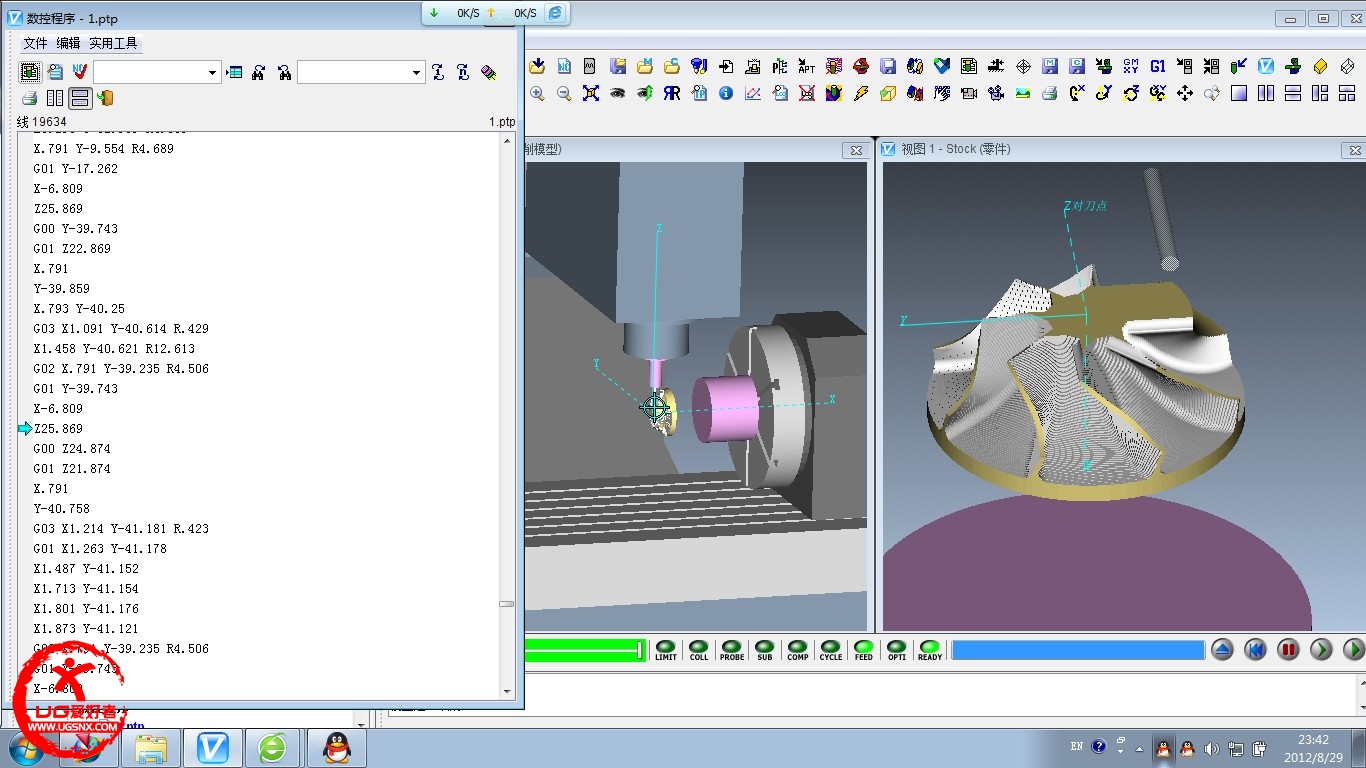The image size is (1366, 768).
Task: Click the blue info circle icon
Action: [x=726, y=93]
